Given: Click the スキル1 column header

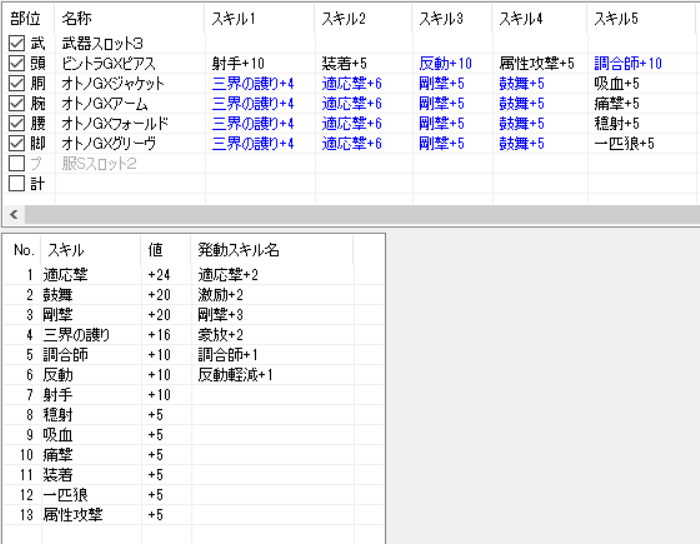Looking at the screenshot, I should click(260, 19).
